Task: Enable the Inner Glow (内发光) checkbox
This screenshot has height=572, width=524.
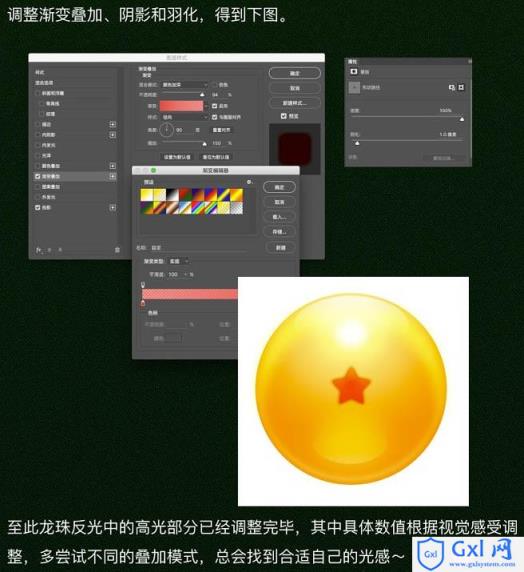Action: (38, 145)
